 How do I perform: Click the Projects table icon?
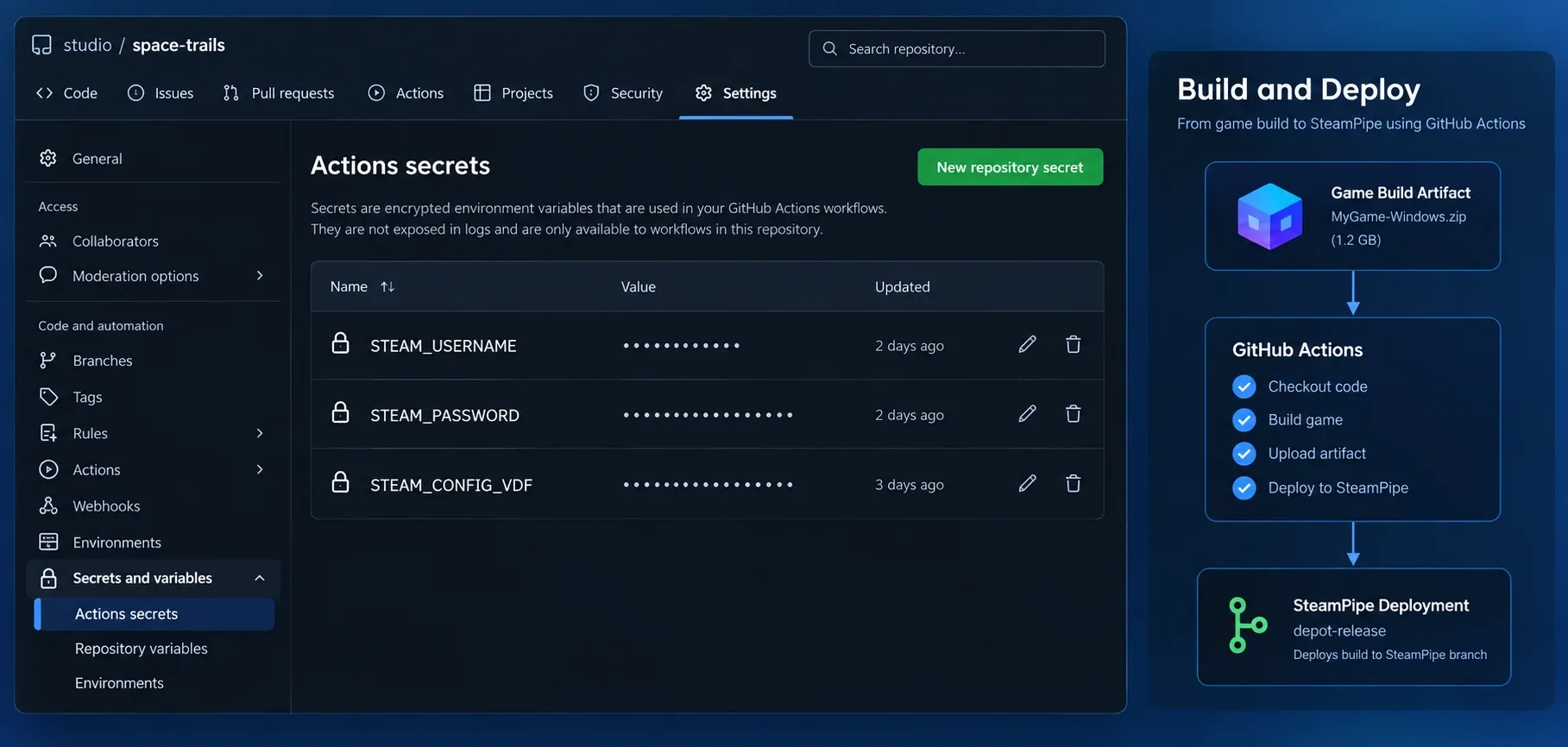[x=482, y=93]
